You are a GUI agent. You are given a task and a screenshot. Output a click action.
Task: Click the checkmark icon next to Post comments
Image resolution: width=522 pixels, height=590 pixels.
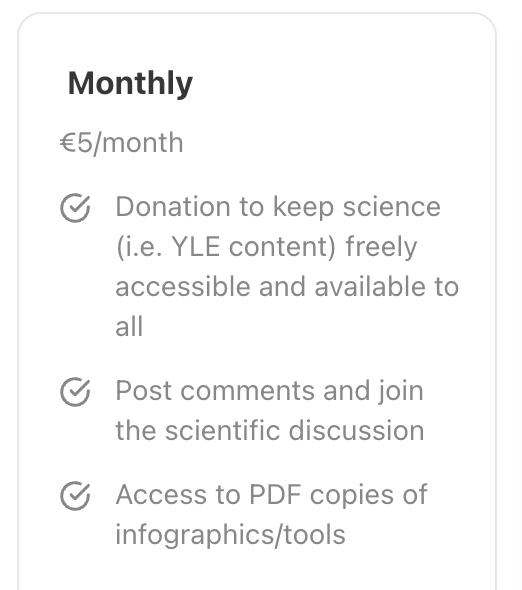[x=75, y=392]
